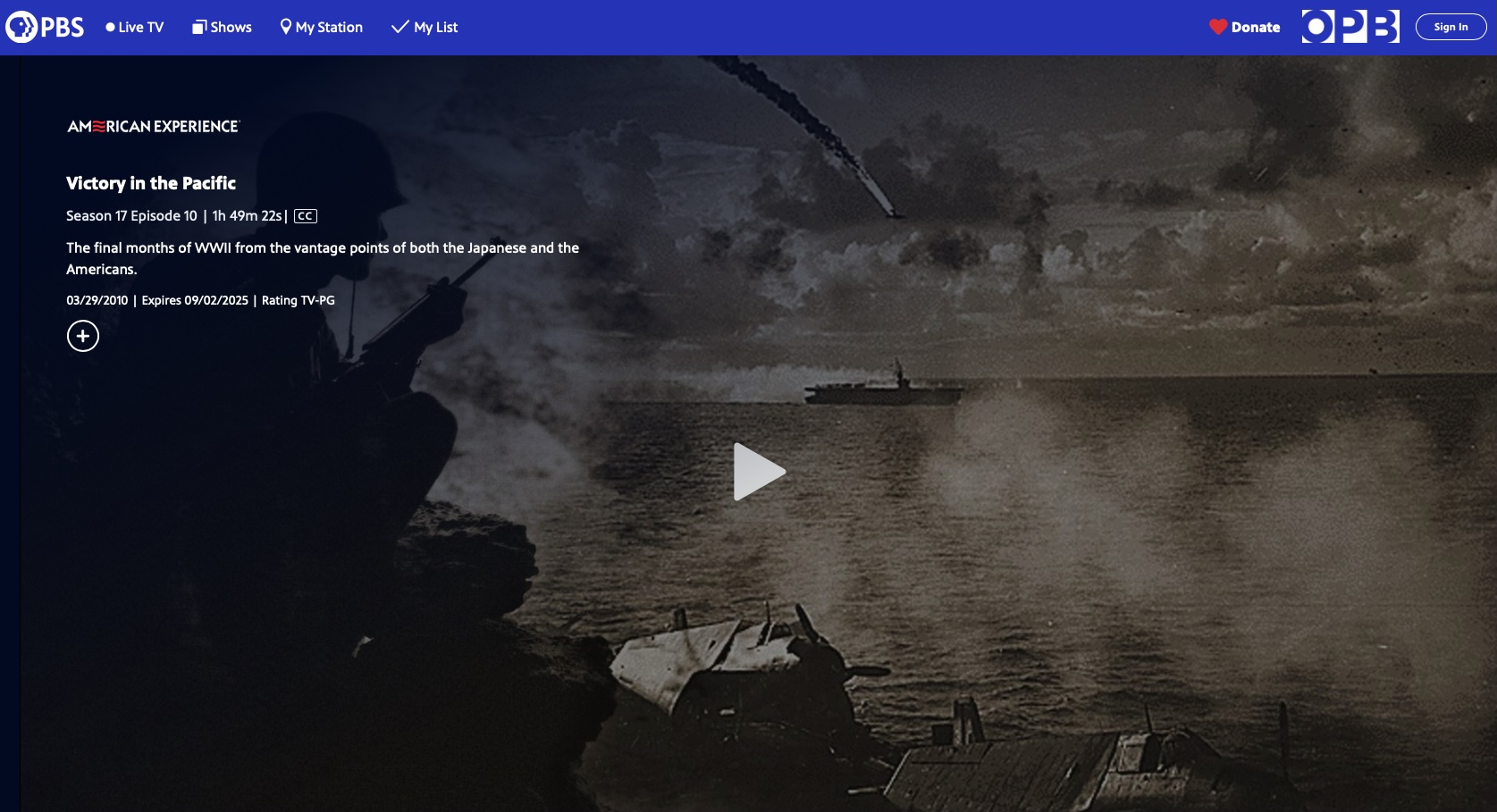1497x812 pixels.
Task: Click the 03/29/2010 air date
Action: (x=97, y=301)
